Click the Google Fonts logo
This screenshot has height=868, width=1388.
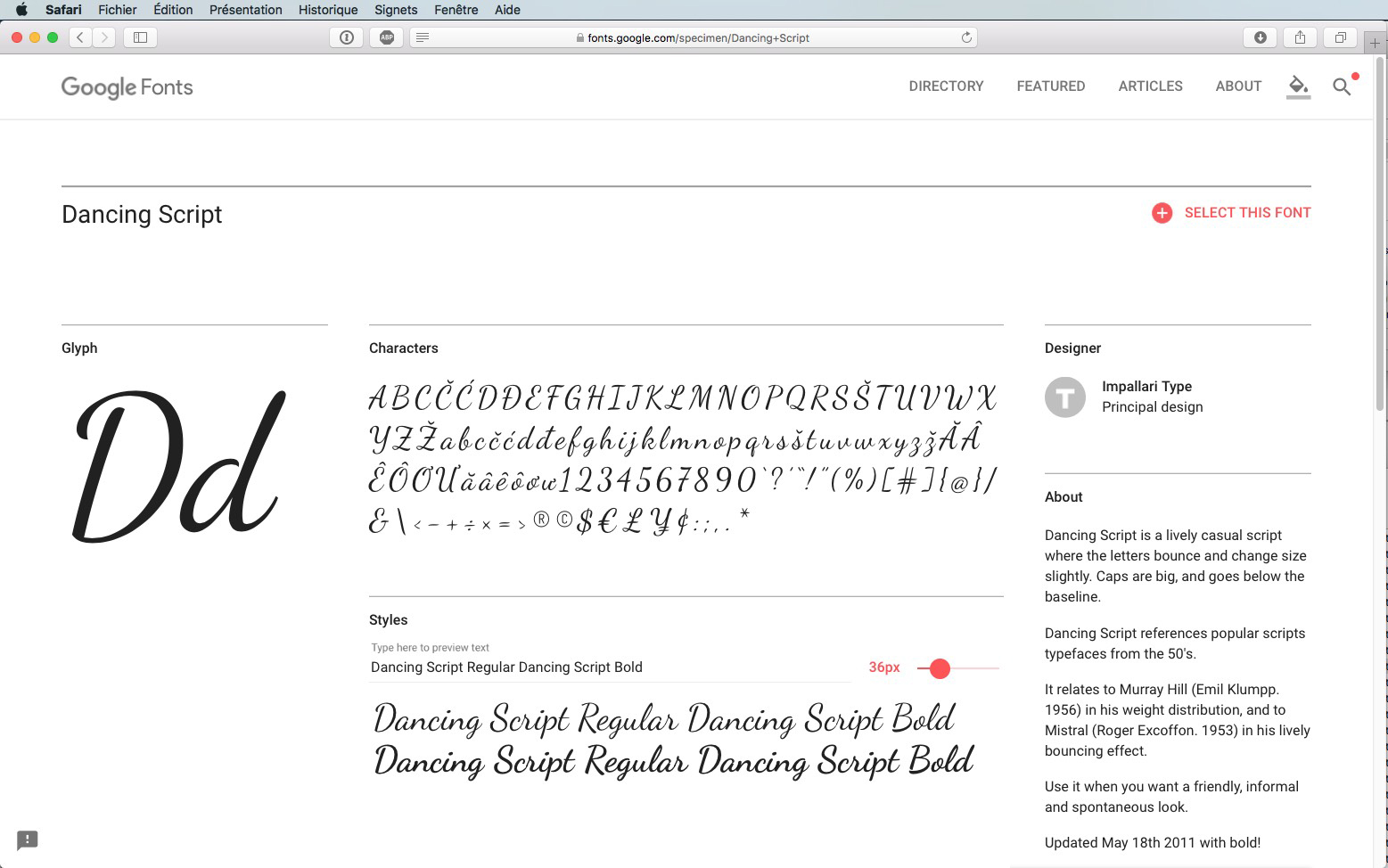click(x=127, y=86)
